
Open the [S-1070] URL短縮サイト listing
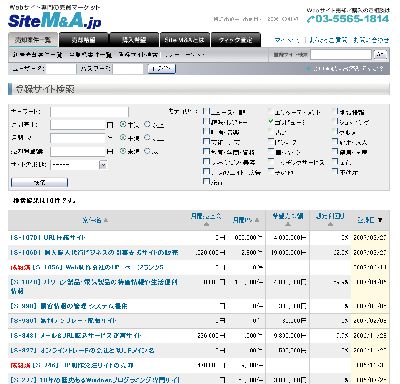[48, 238]
